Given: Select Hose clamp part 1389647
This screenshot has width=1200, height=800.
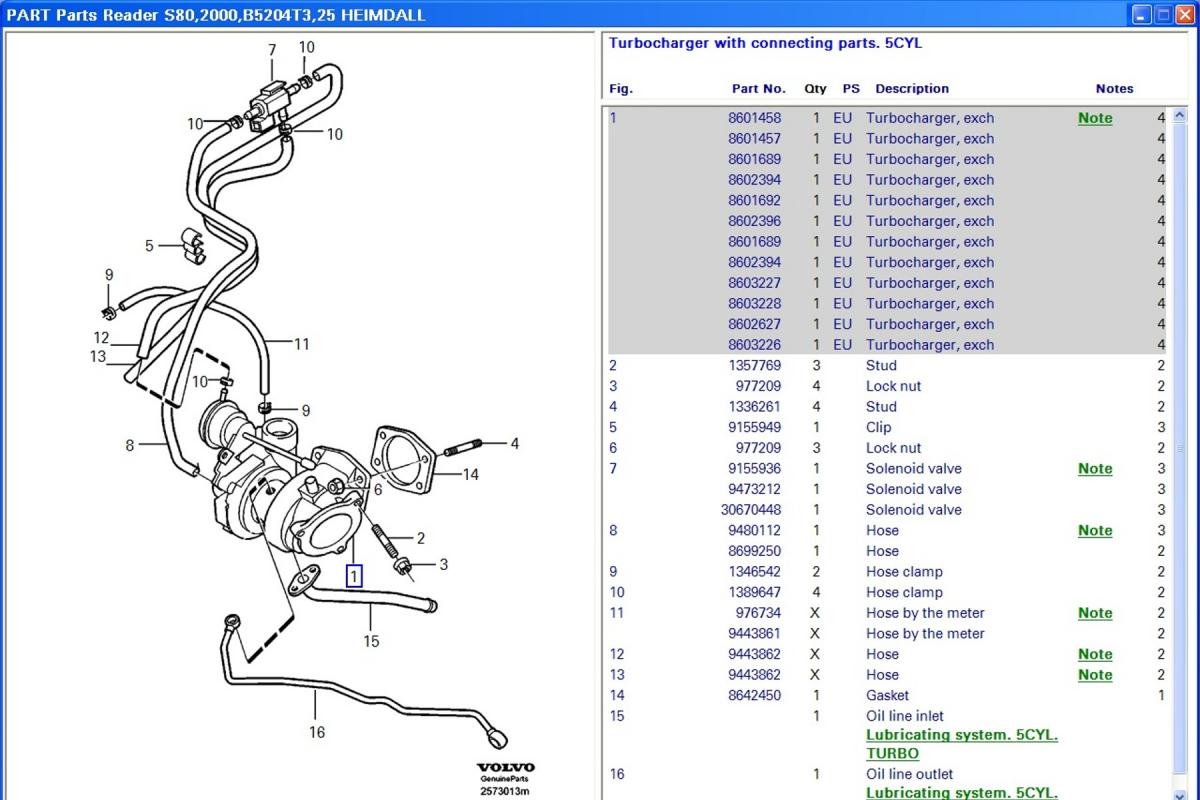Looking at the screenshot, I should click(x=886, y=592).
